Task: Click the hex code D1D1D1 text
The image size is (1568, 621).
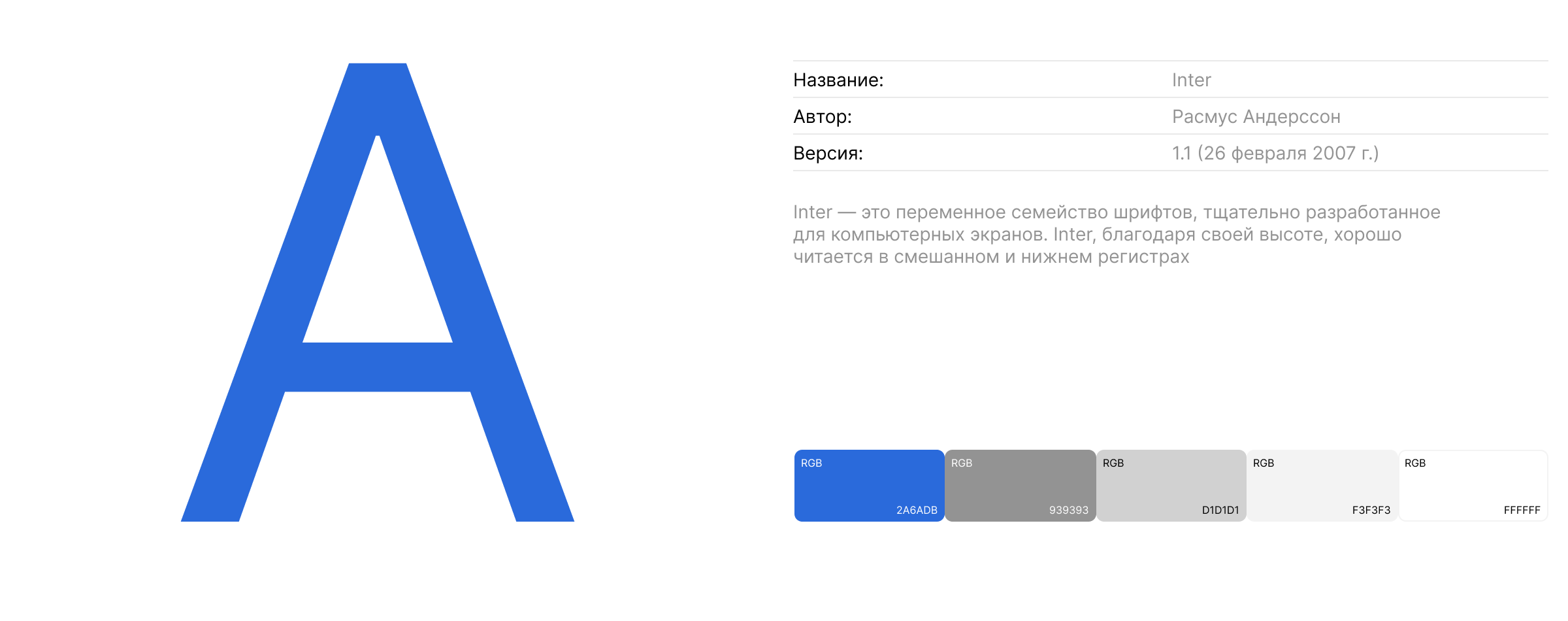Action: [1220, 510]
